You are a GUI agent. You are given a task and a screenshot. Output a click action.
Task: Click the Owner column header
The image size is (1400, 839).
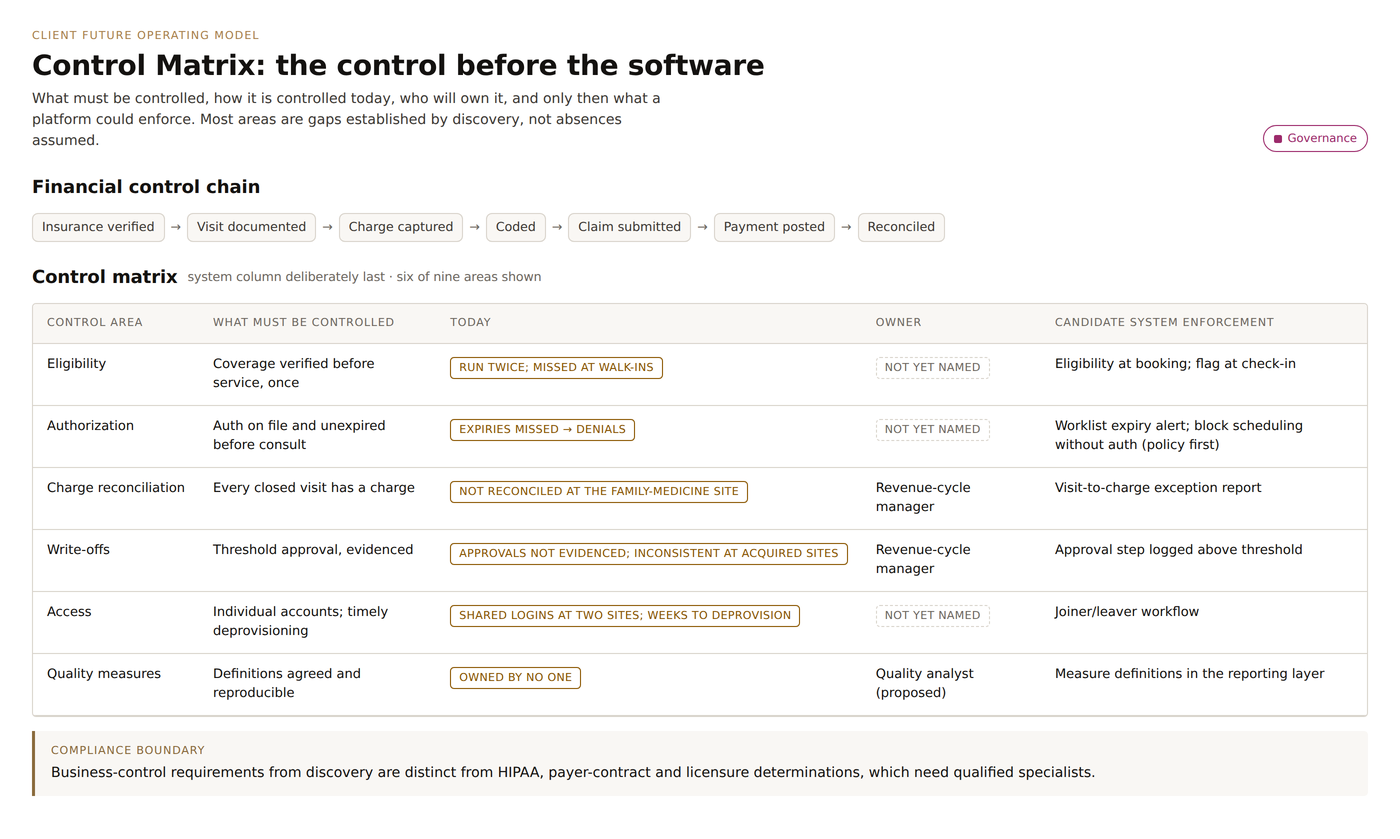coord(899,323)
